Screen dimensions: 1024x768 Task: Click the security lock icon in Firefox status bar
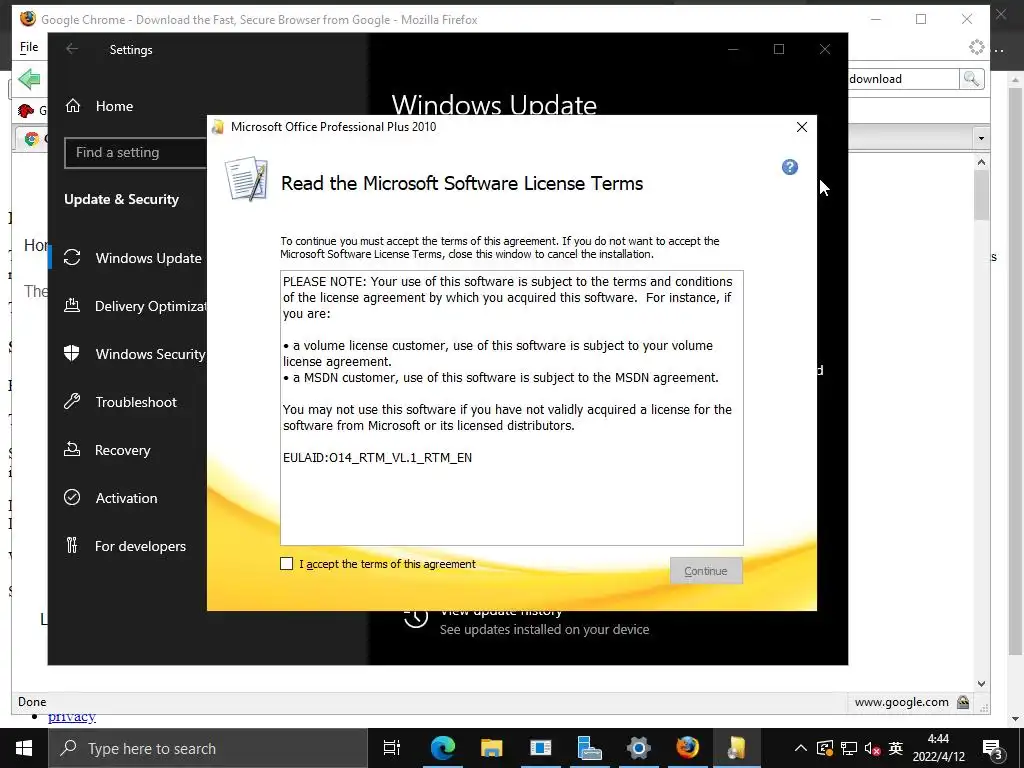tap(963, 702)
